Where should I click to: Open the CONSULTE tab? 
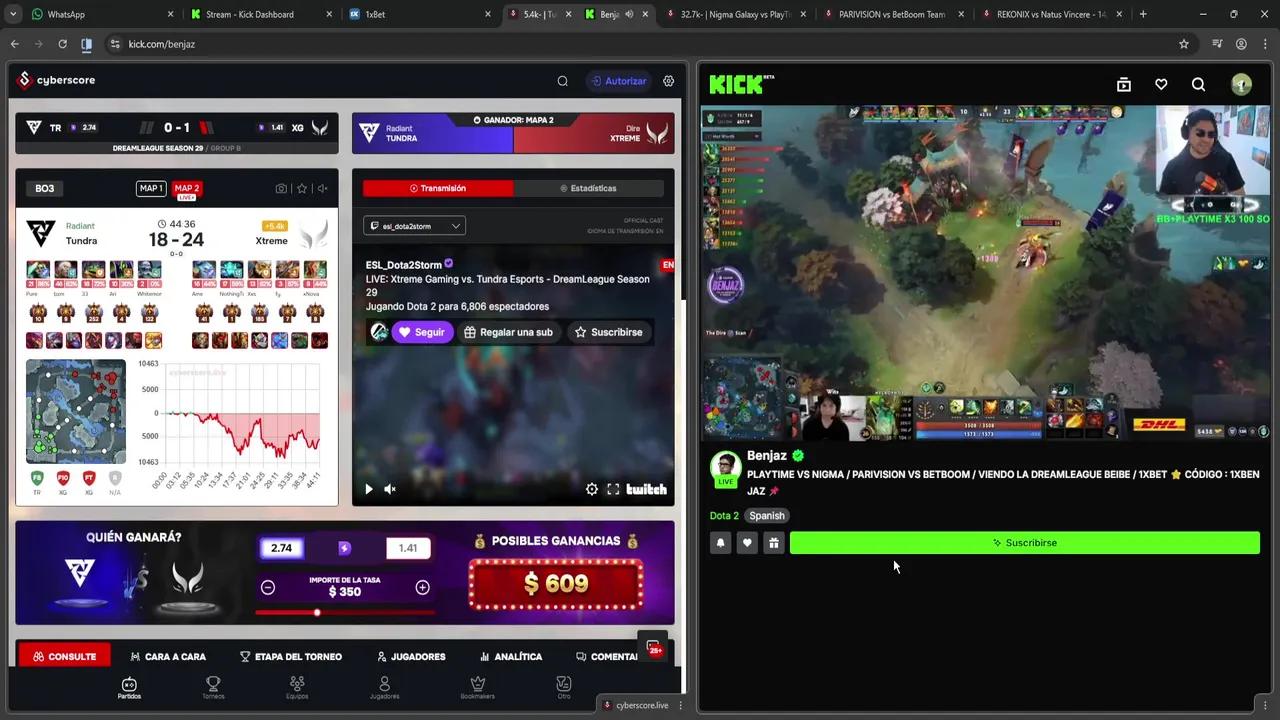[64, 657]
